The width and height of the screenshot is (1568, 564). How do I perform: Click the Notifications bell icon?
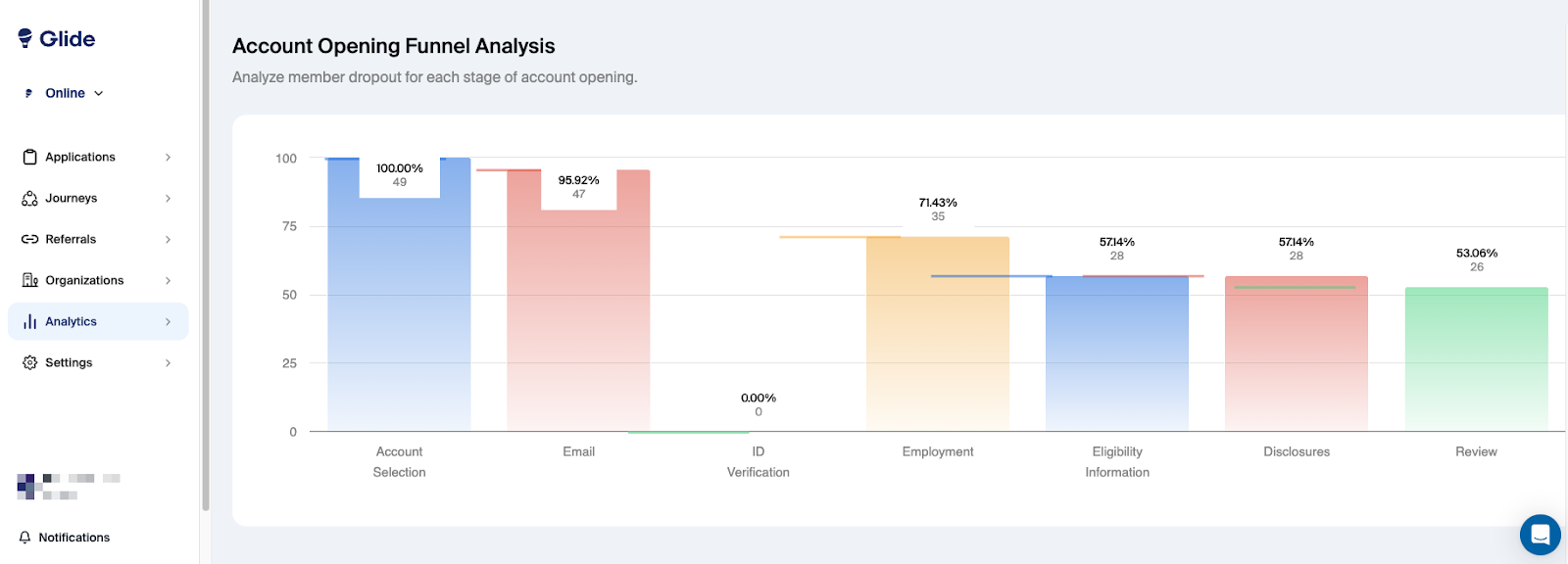pyautogui.click(x=25, y=538)
